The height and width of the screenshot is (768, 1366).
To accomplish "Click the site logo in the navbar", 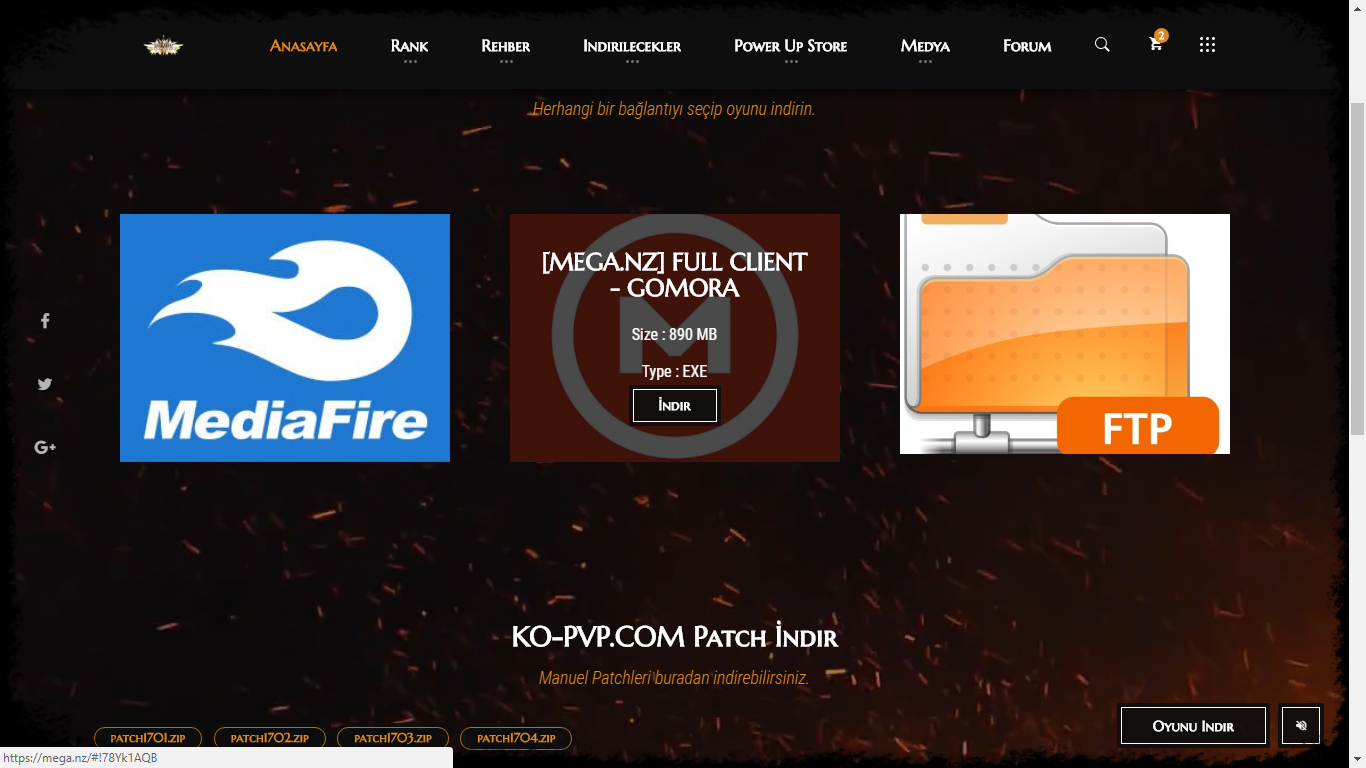I will (x=163, y=46).
